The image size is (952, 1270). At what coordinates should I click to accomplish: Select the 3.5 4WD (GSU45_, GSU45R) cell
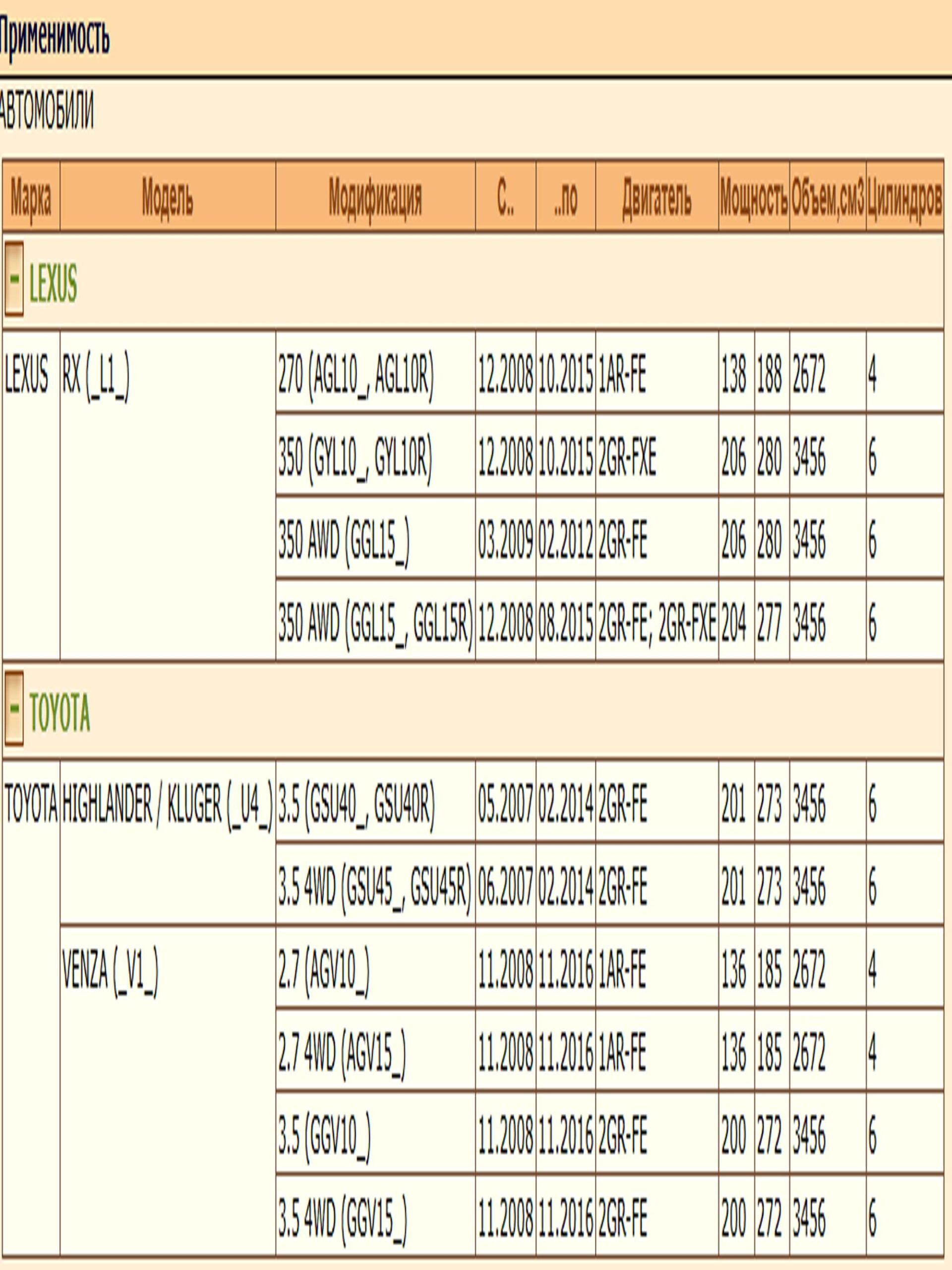[375, 887]
